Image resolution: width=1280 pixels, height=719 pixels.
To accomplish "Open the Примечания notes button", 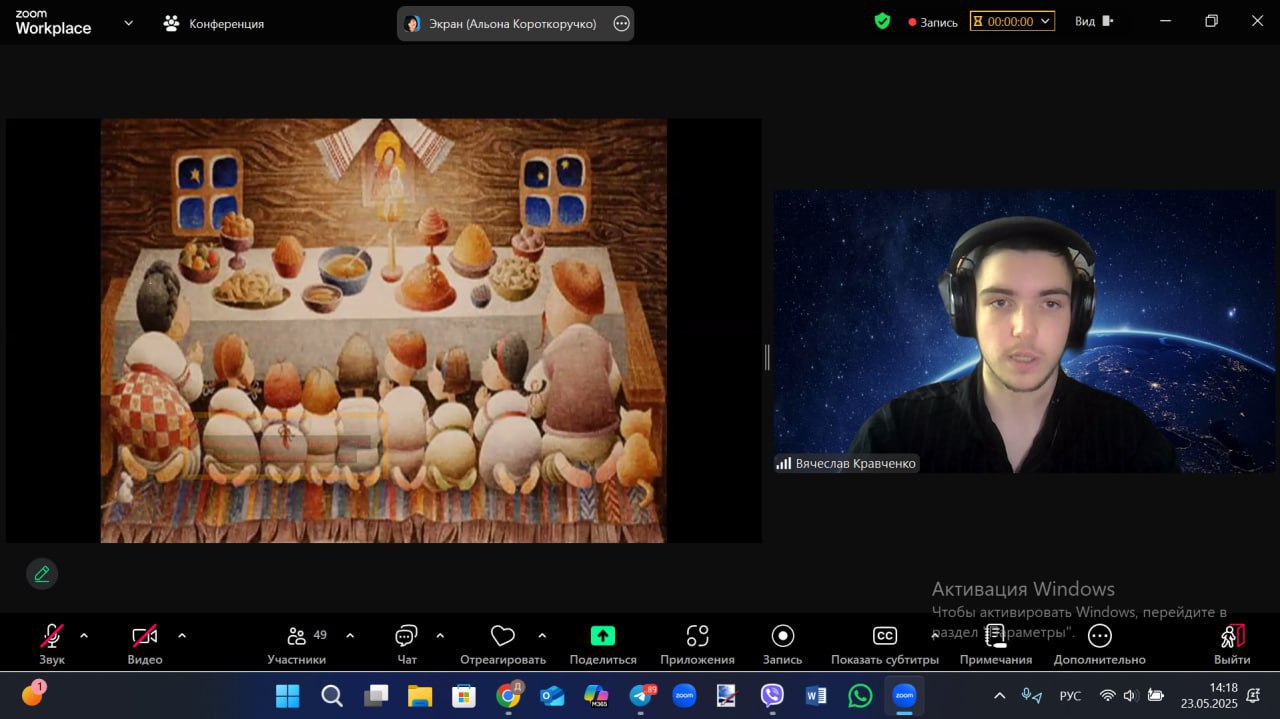I will click(x=996, y=643).
